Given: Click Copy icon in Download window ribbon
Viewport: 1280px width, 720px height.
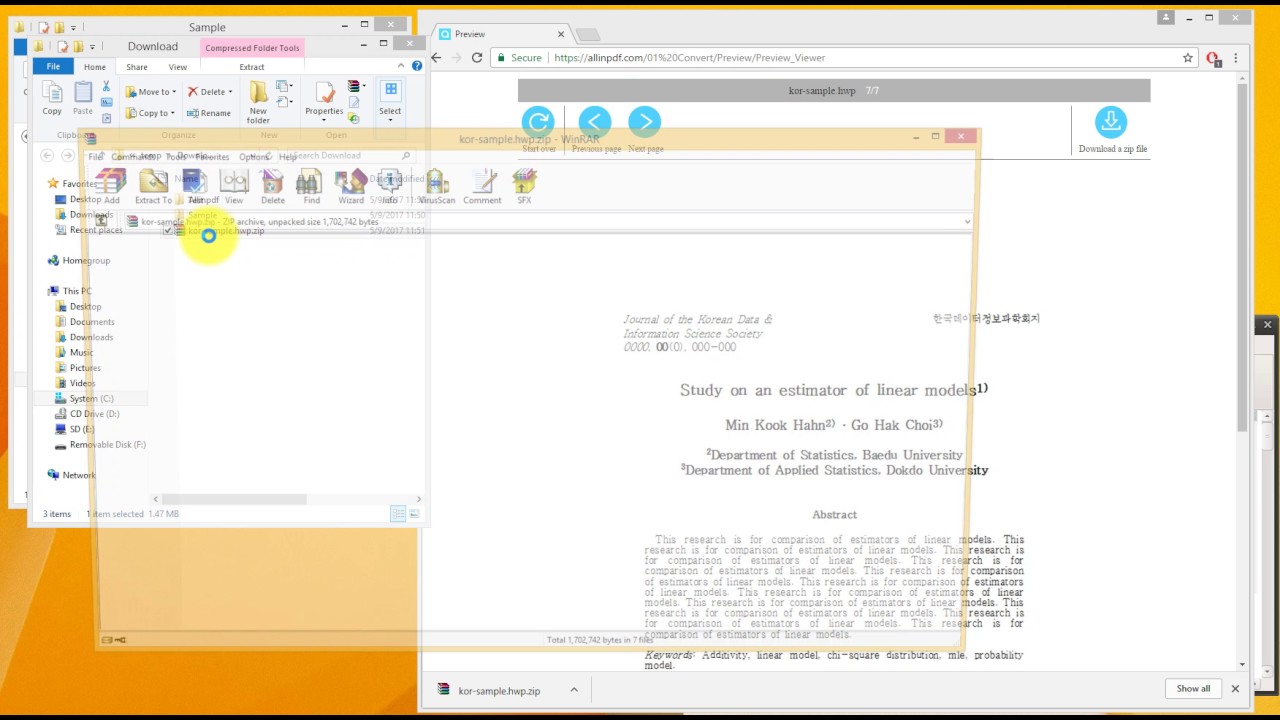Looking at the screenshot, I should click(x=52, y=93).
